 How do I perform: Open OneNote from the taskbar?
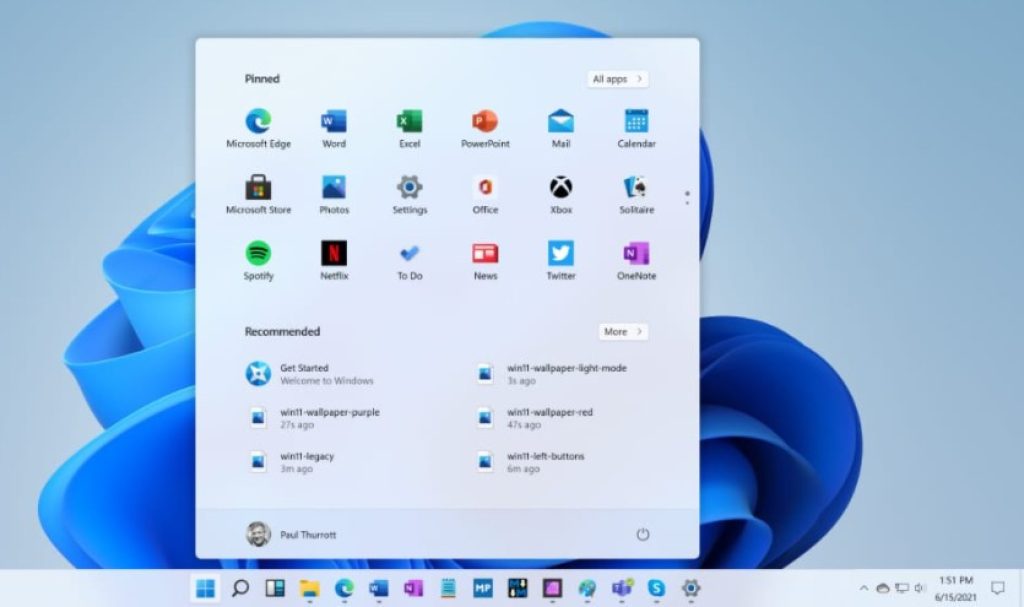click(413, 589)
